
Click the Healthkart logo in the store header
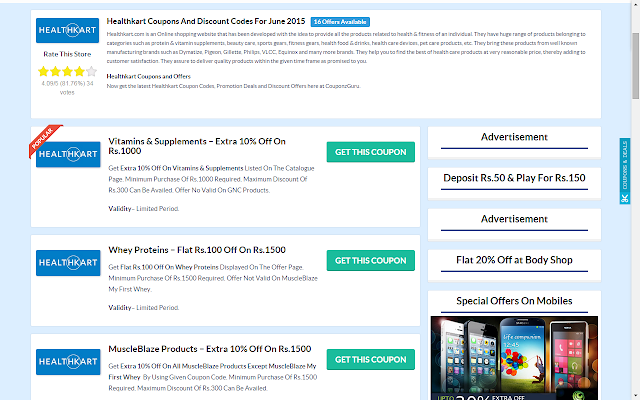67,30
